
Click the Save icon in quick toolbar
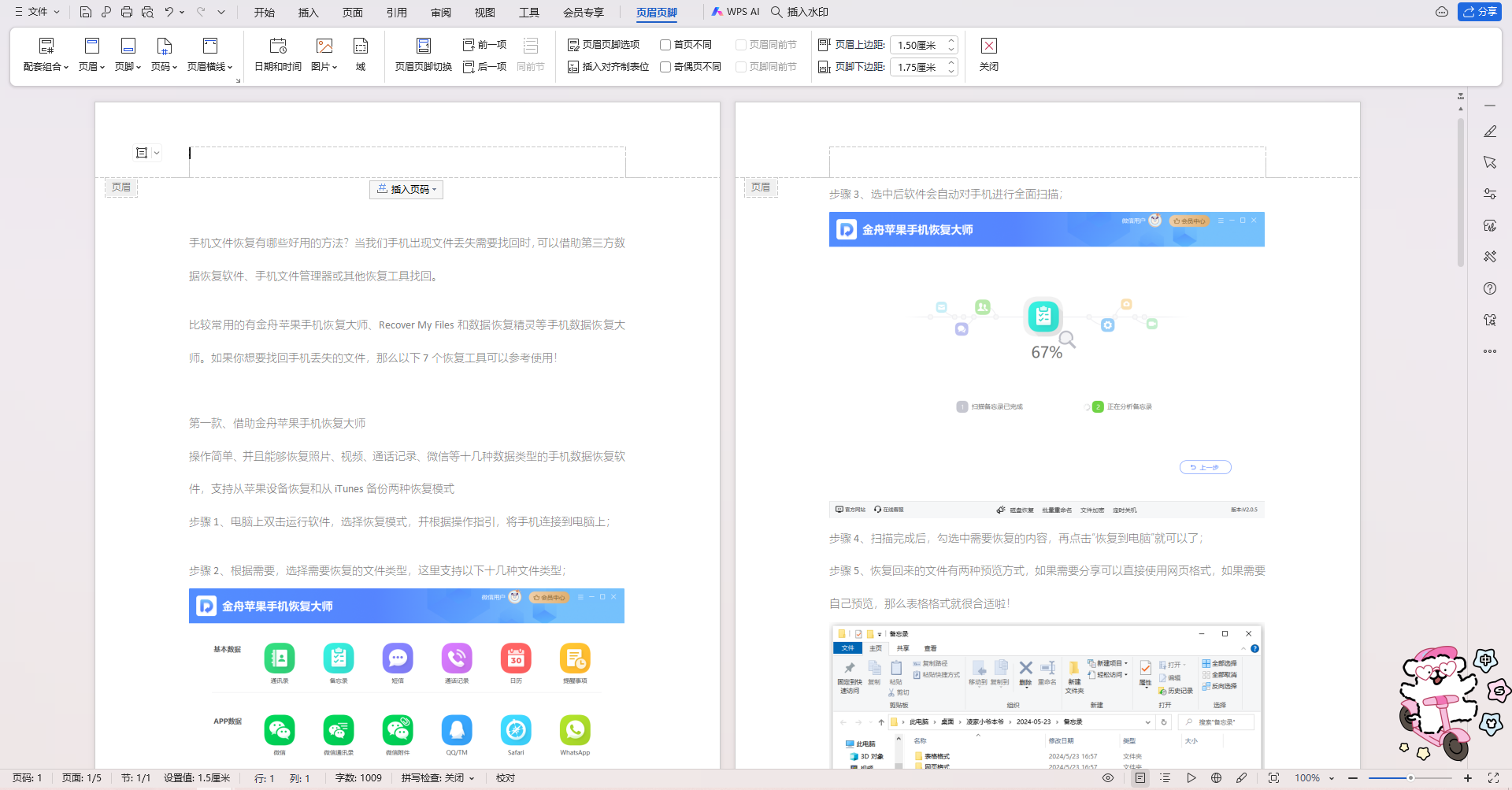point(86,12)
